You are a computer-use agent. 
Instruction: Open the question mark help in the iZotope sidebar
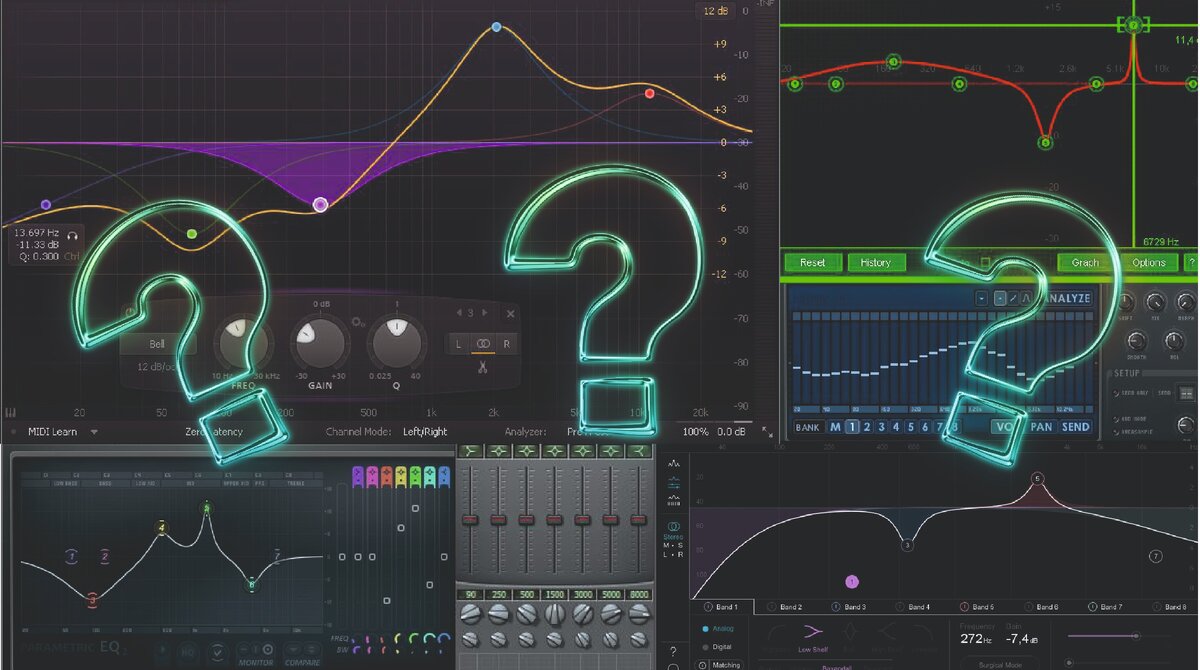(x=673, y=651)
